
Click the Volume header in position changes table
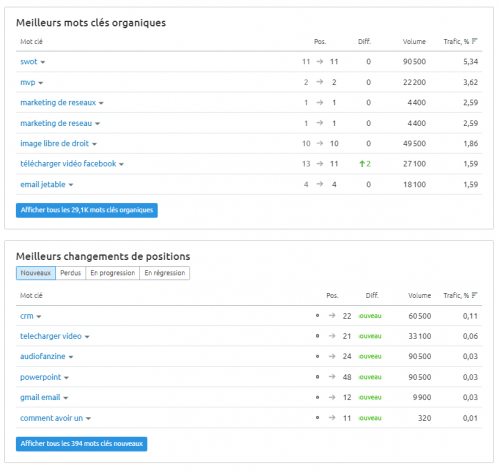[x=419, y=296]
